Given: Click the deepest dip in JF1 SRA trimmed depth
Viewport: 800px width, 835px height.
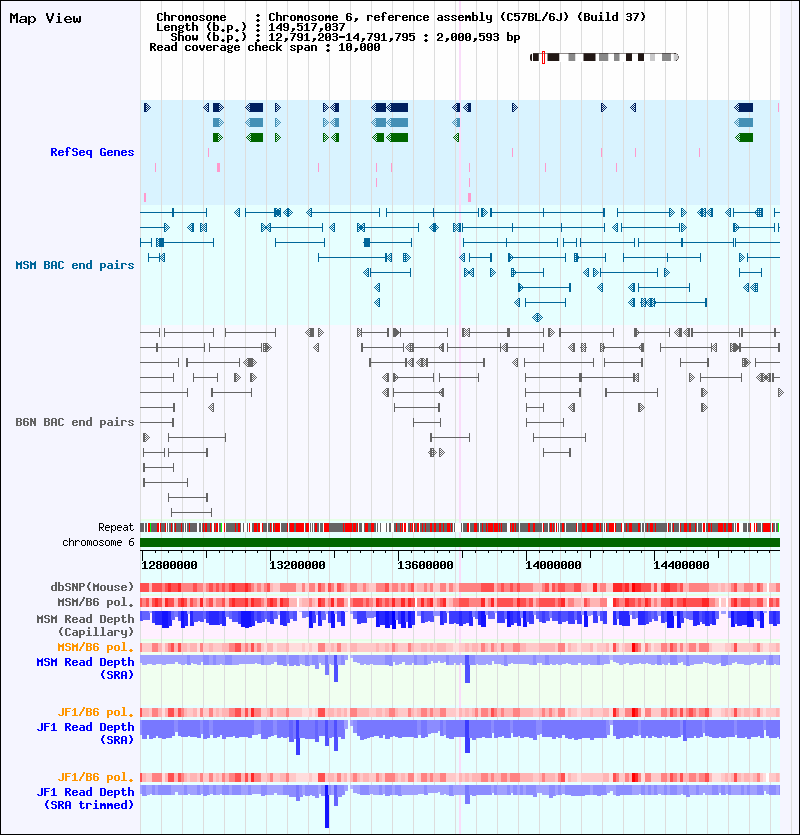Looking at the screenshot, I should [x=327, y=806].
